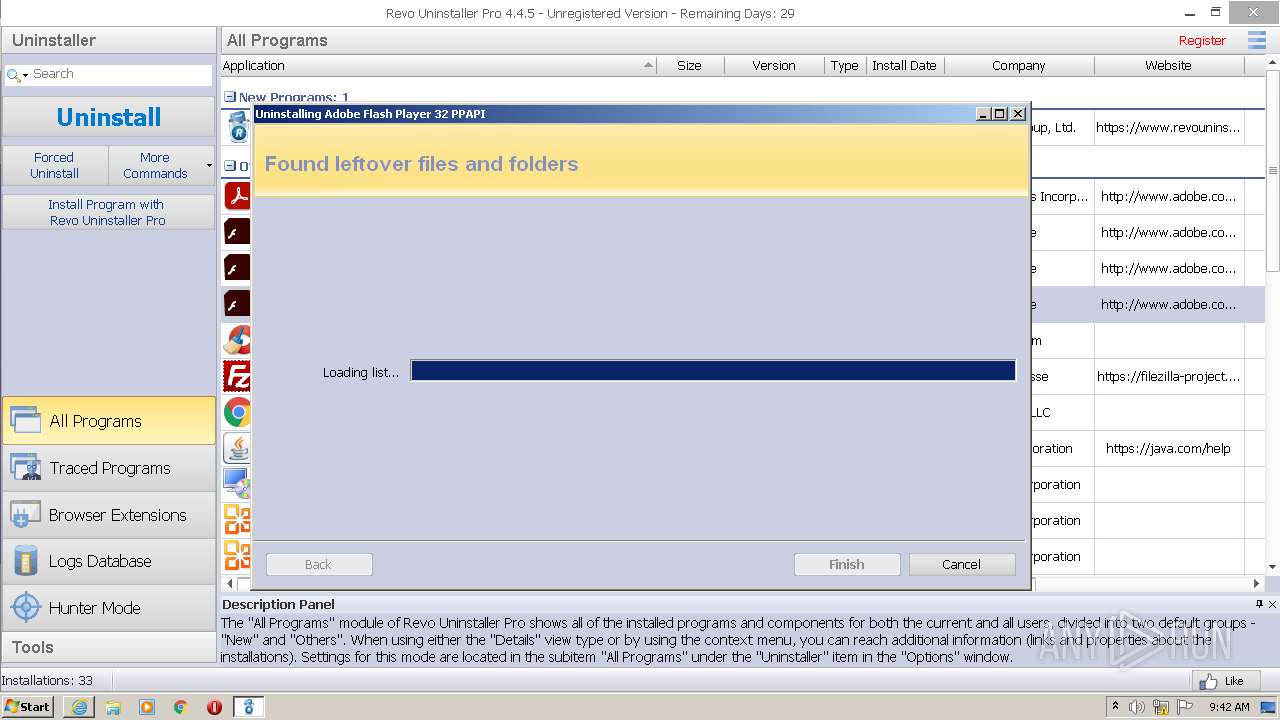Select the Google Chrome program icon
Screen dimensions: 1280x720
point(237,412)
